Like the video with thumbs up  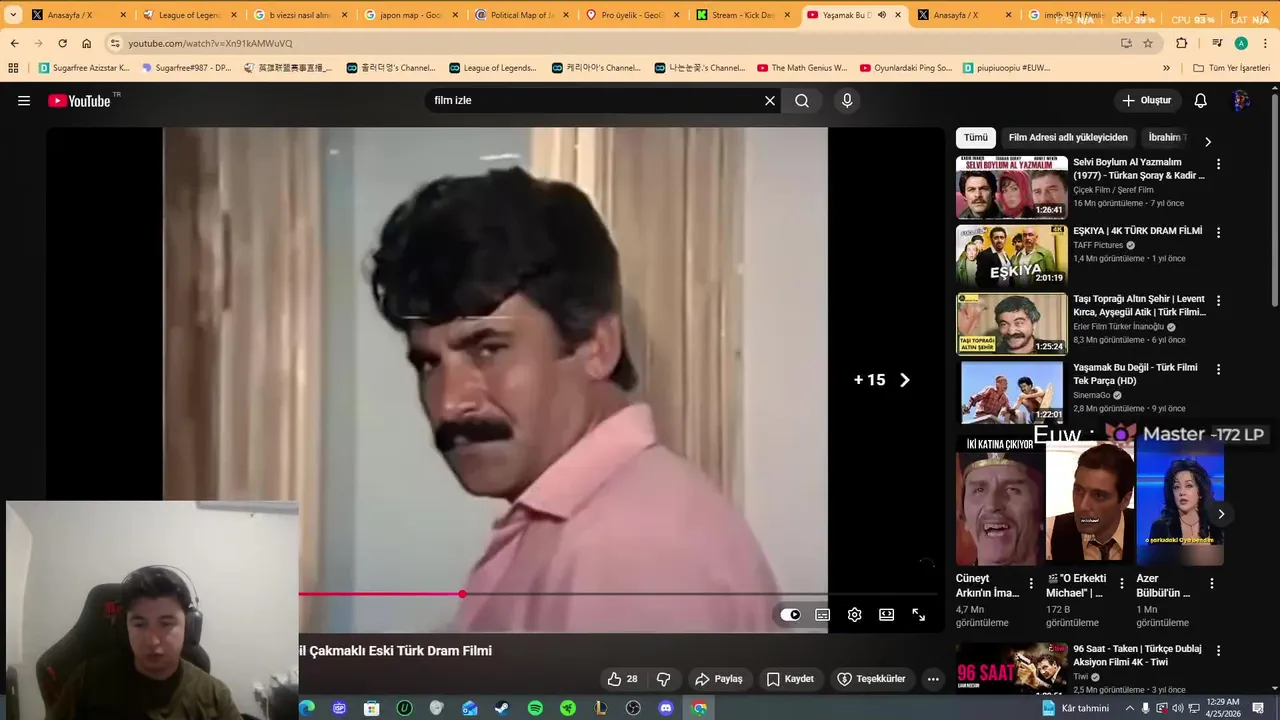click(x=622, y=679)
